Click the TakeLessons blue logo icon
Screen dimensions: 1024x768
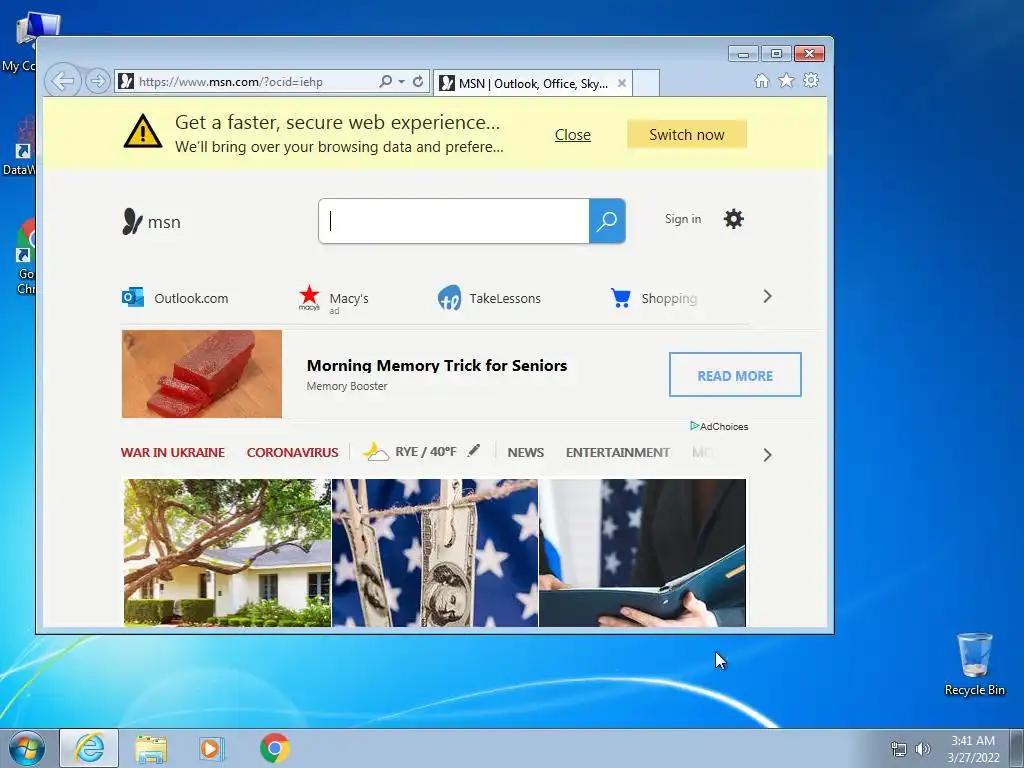449,298
